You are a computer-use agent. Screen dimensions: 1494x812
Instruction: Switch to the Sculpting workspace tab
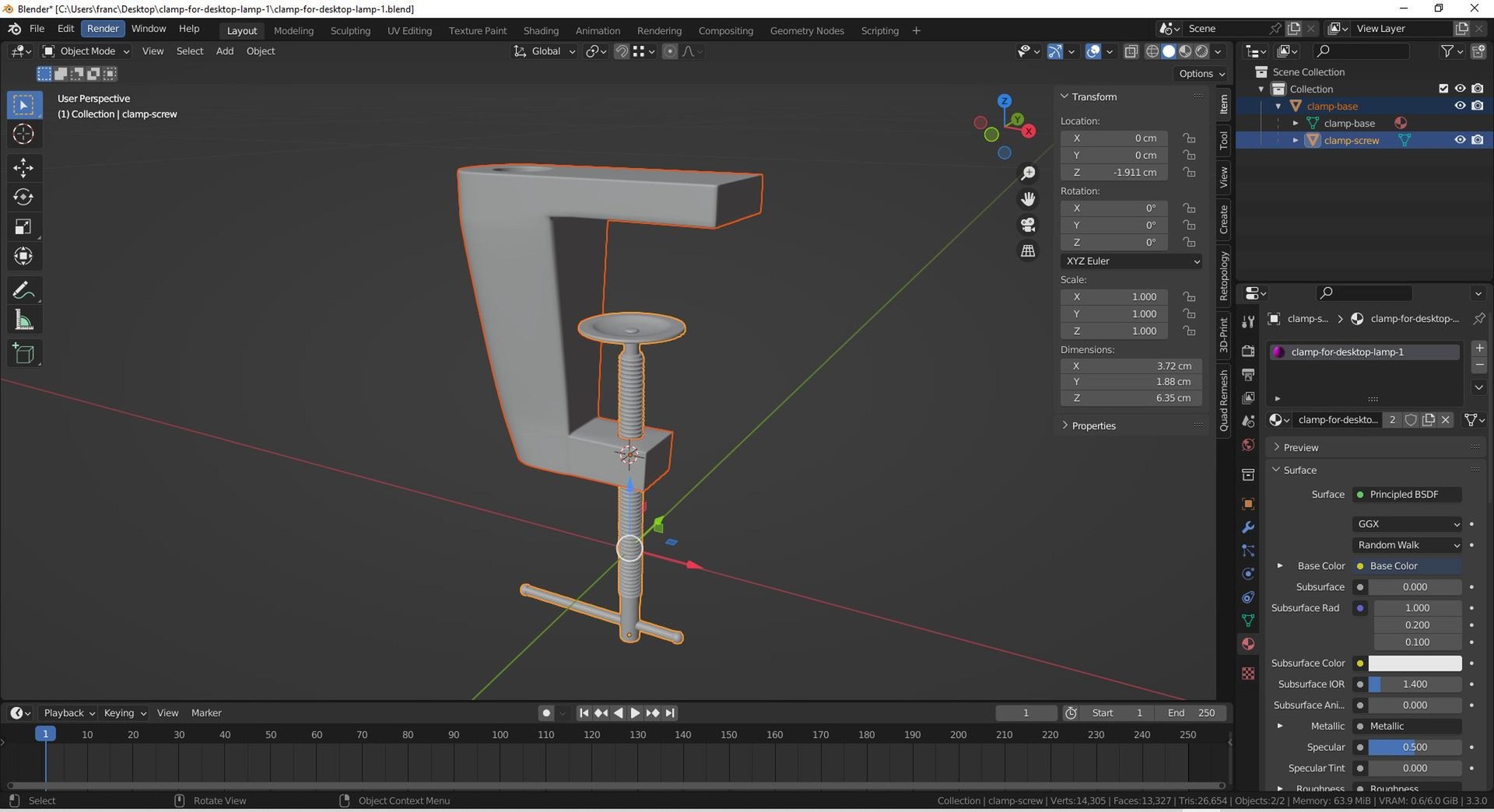(x=350, y=31)
